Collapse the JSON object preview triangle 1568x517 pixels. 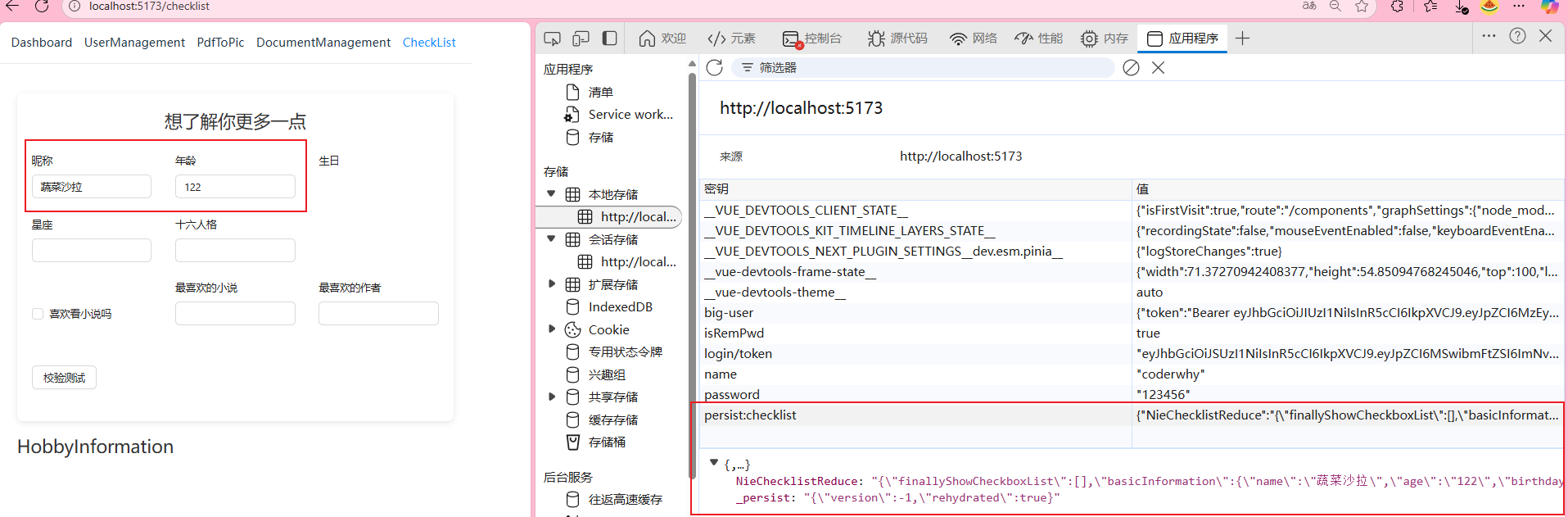[x=714, y=464]
